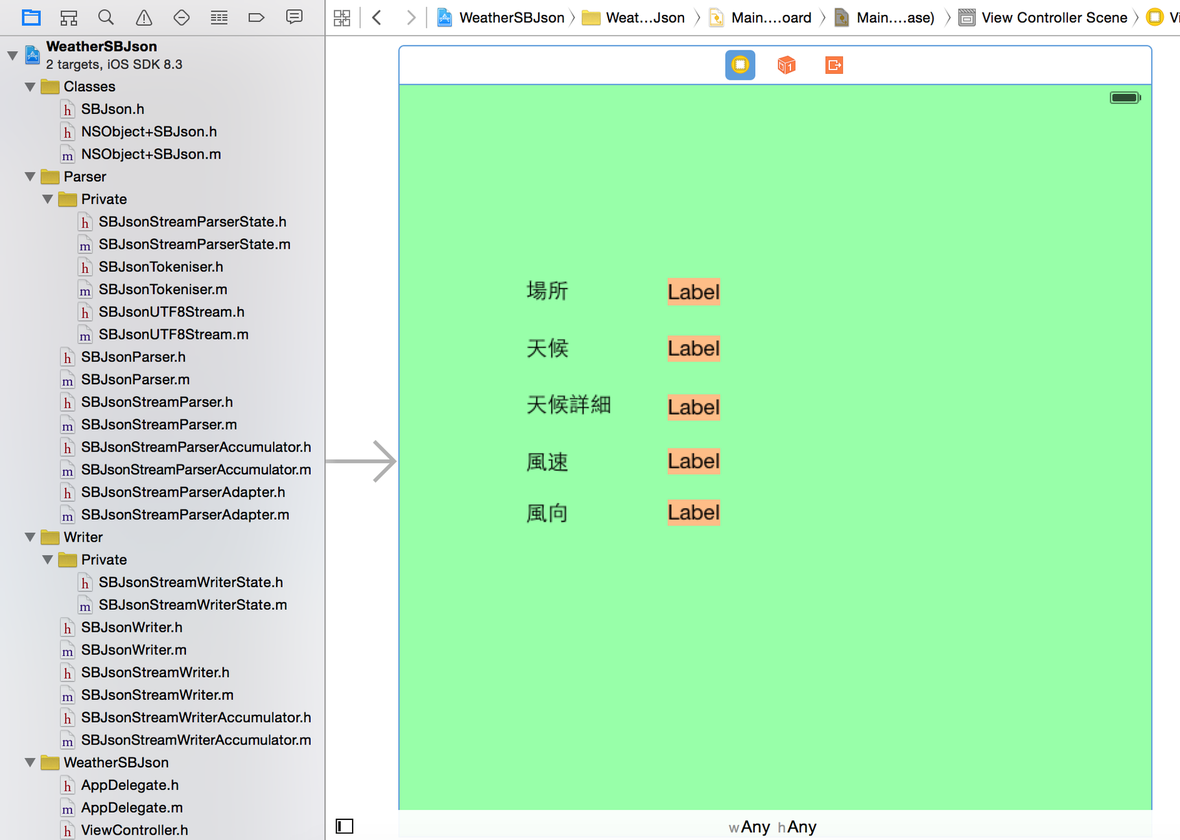
Task: Show the Breakpoint navigator
Action: click(255, 17)
